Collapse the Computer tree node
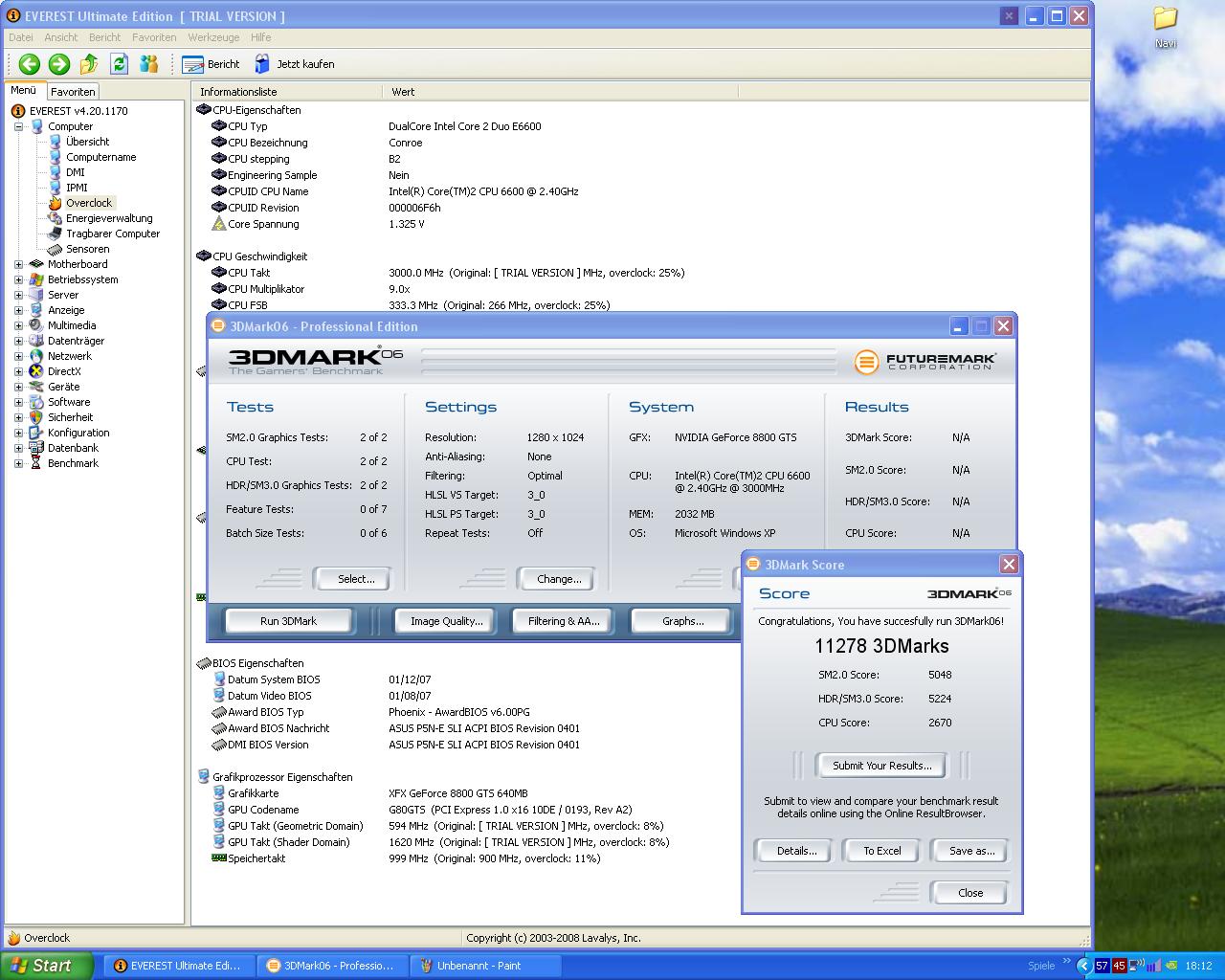 coord(18,126)
